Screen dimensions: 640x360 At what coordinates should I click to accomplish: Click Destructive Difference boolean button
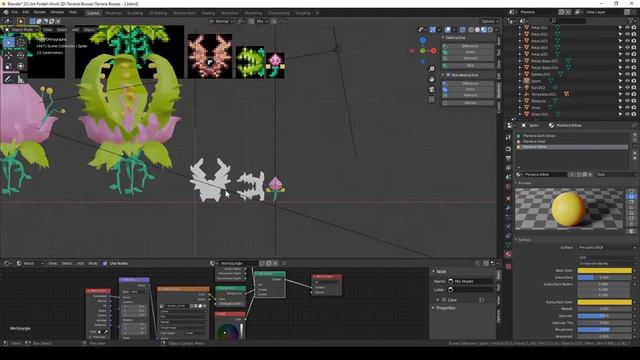click(469, 46)
